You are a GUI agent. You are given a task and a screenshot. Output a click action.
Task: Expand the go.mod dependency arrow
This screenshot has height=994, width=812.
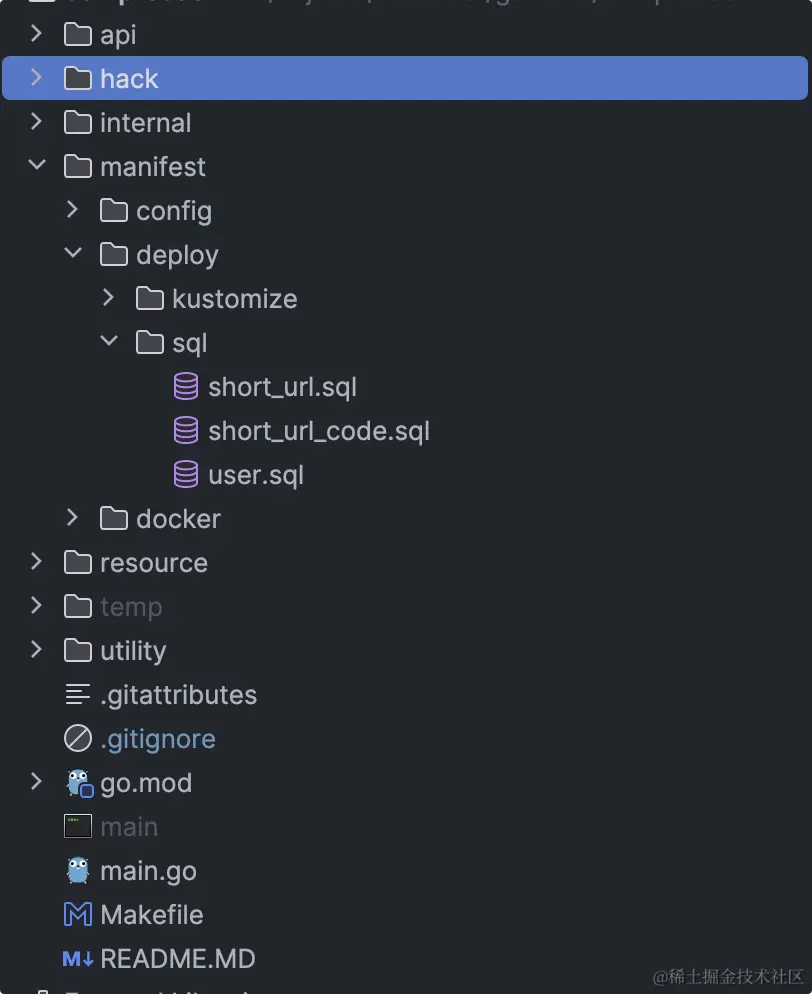(x=36, y=782)
